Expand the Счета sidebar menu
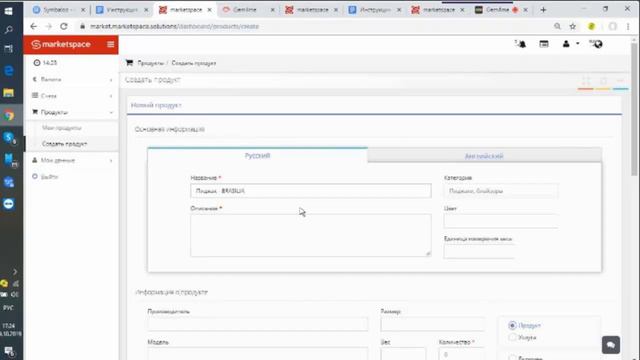The height and width of the screenshot is (360, 640). pos(71,96)
